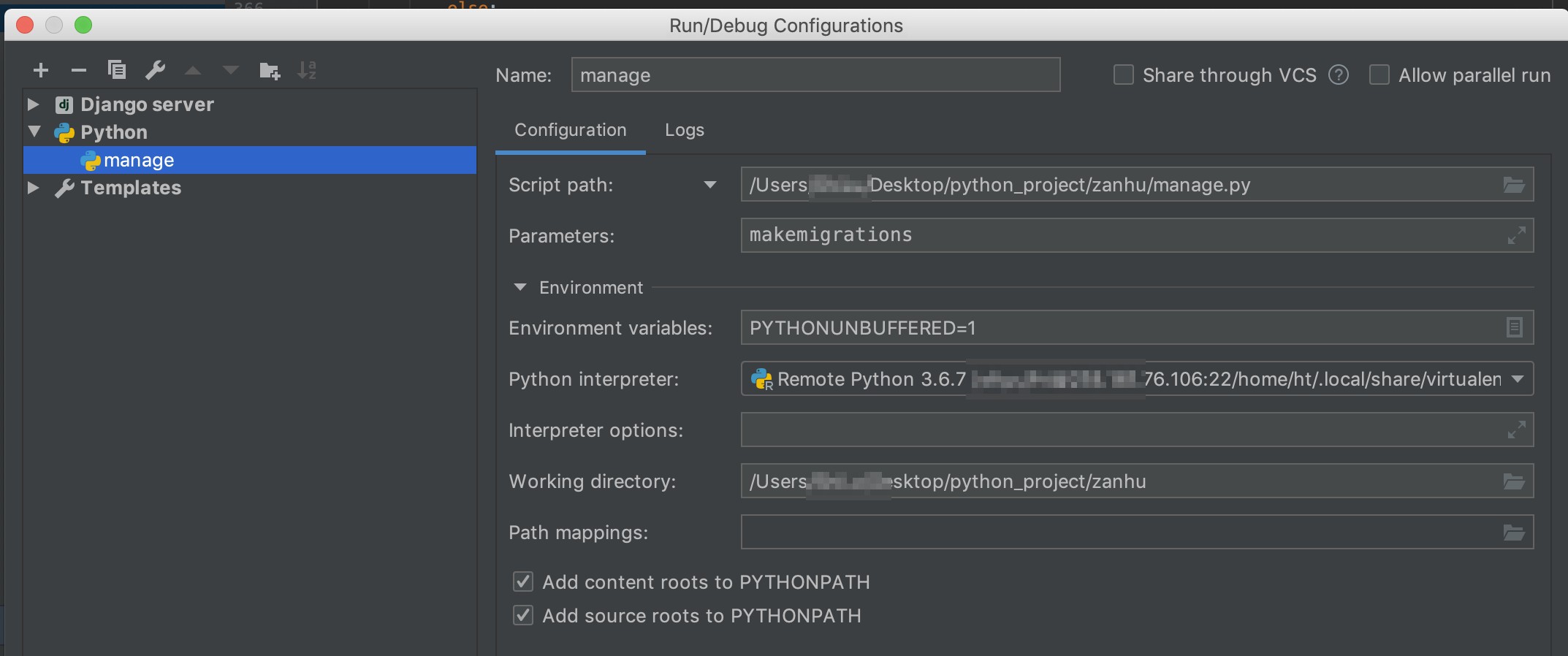Click the Name input field
1568x656 pixels.
point(815,75)
